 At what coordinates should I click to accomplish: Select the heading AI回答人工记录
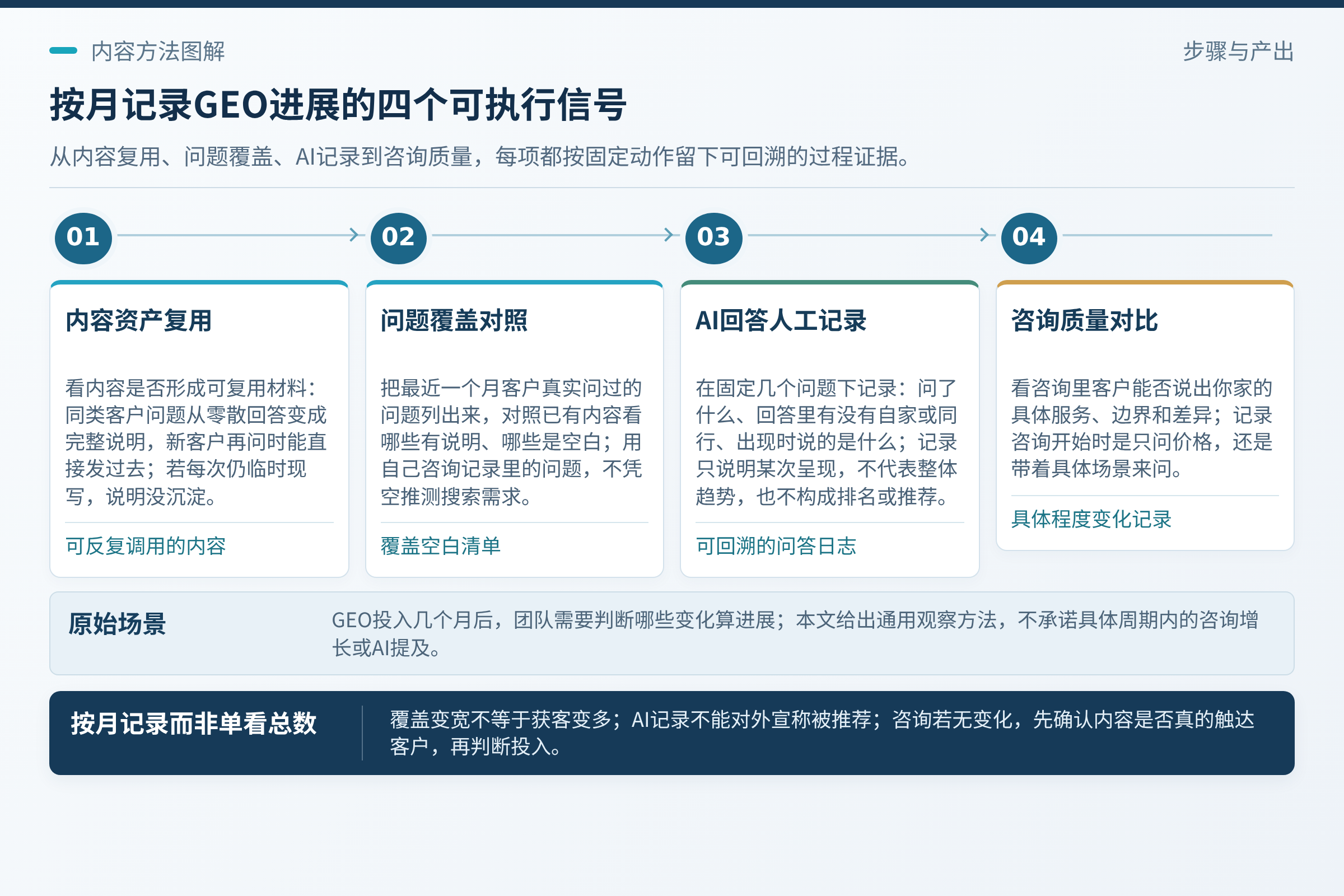tap(781, 320)
